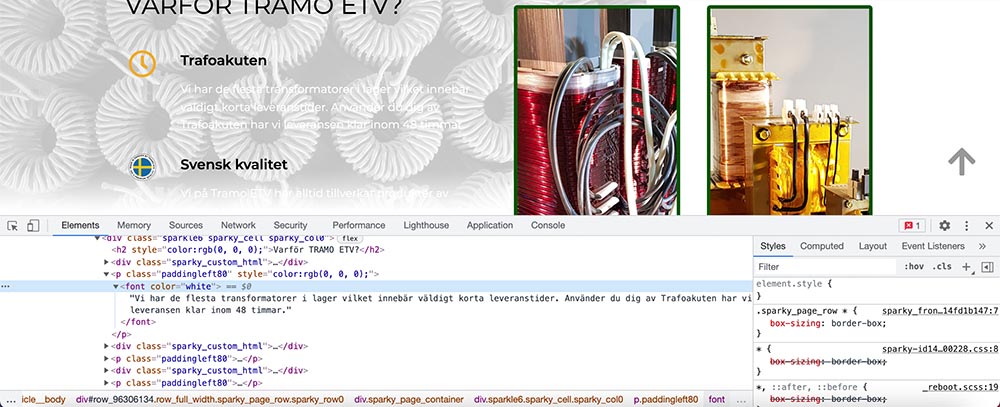1000x407 pixels.
Task: Open DevTools settings gear
Action: click(945, 226)
